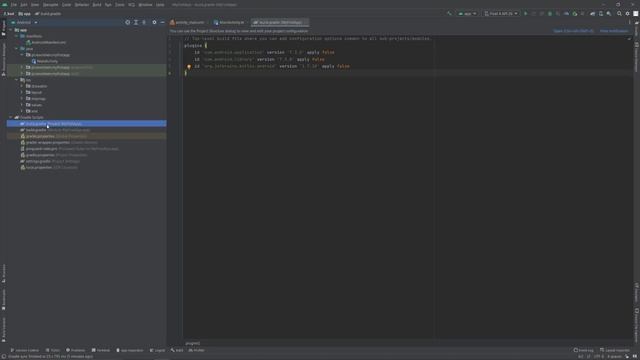Click Sync Project with Gradle Files icon
Image resolution: width=640 pixels, height=360 pixels.
593,13
